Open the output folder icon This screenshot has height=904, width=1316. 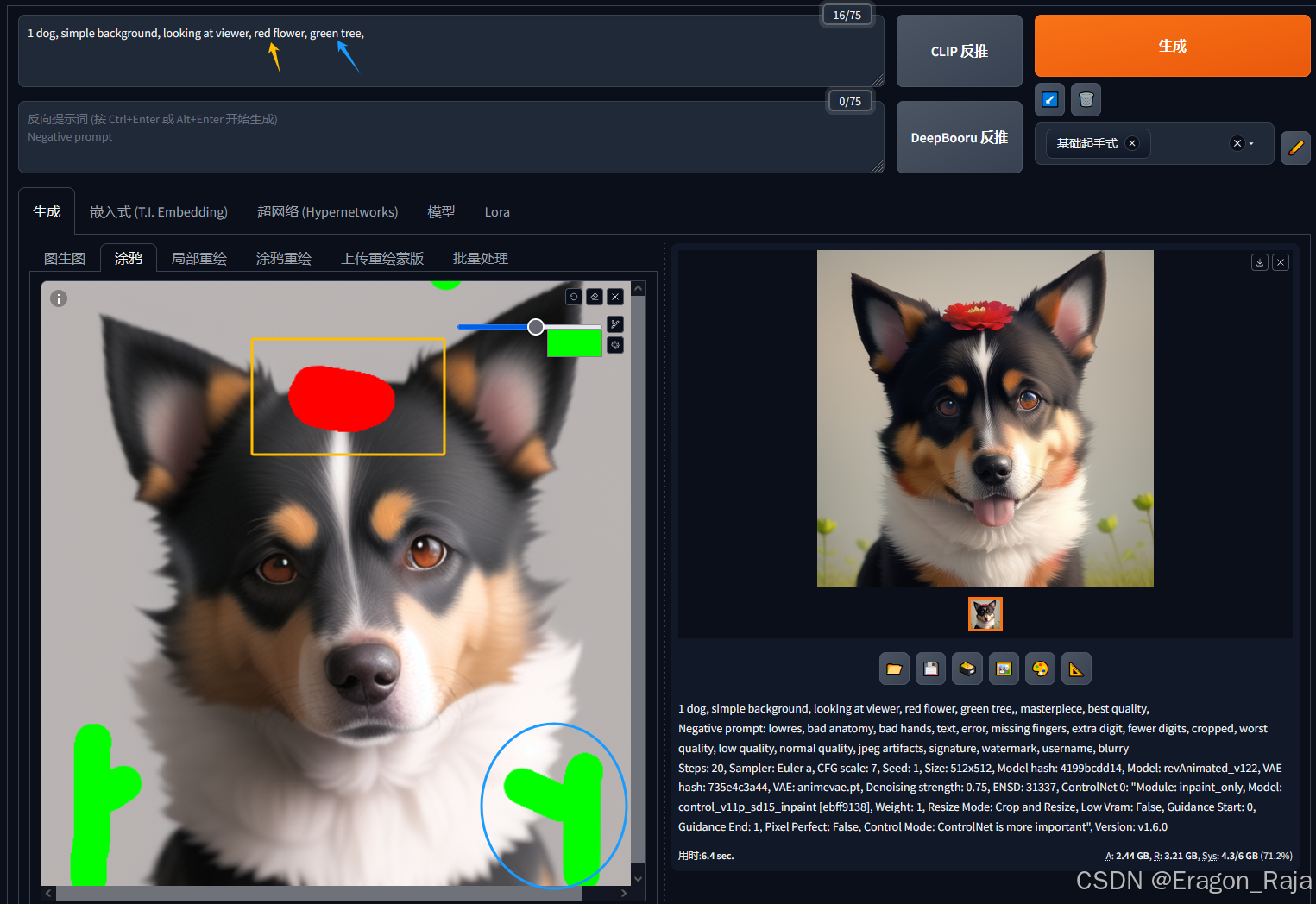click(x=894, y=669)
